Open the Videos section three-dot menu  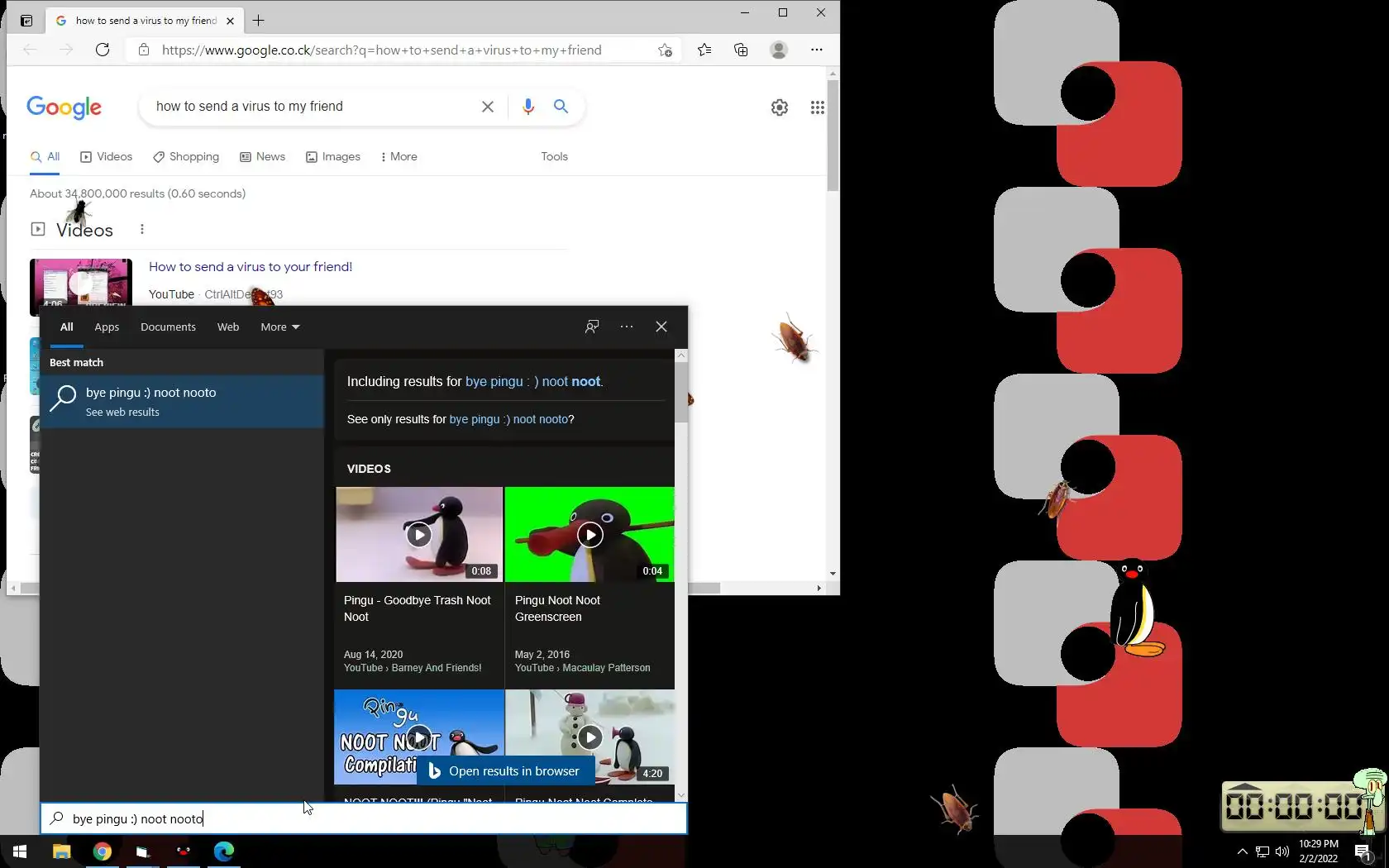(x=142, y=230)
